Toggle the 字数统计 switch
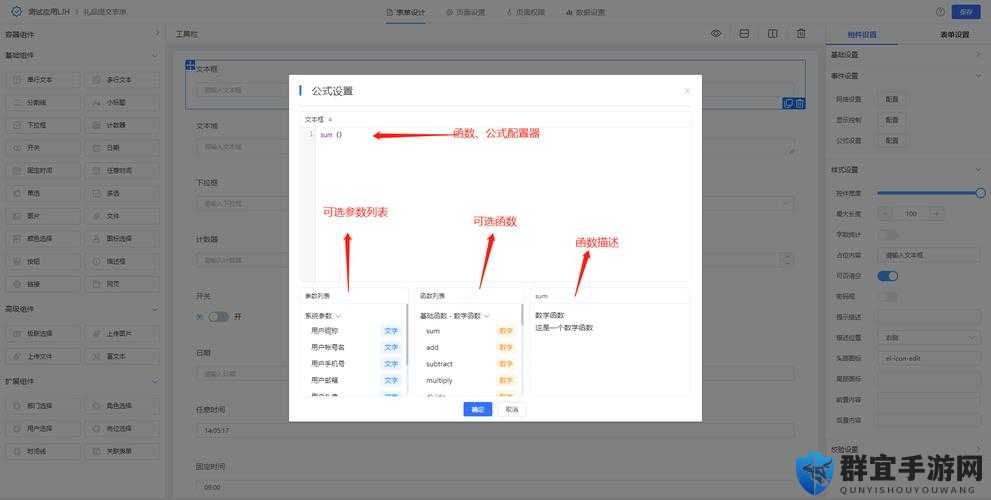991x500 pixels. click(x=888, y=235)
